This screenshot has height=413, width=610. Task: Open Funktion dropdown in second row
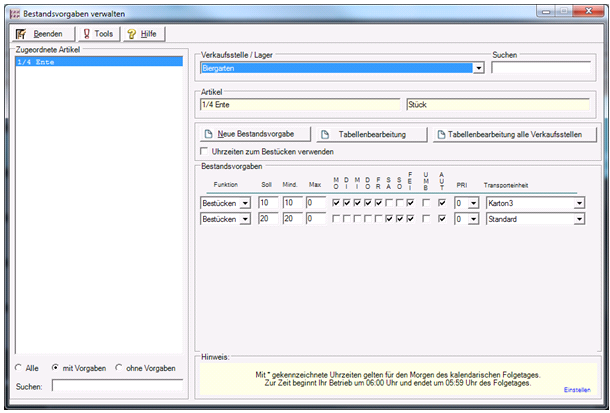245,219
